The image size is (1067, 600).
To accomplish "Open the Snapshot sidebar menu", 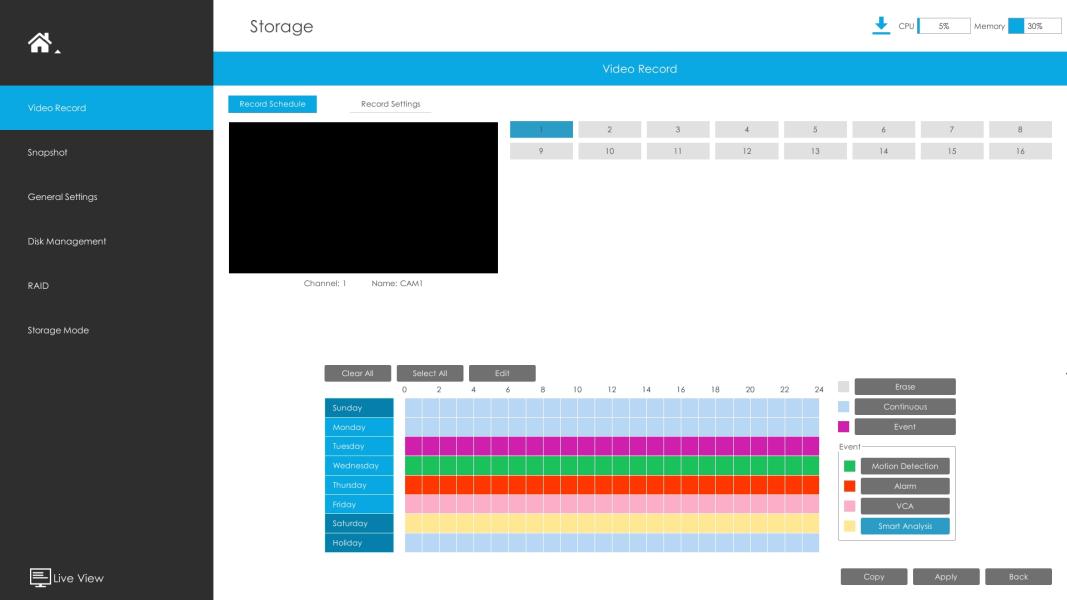I will [106, 152].
